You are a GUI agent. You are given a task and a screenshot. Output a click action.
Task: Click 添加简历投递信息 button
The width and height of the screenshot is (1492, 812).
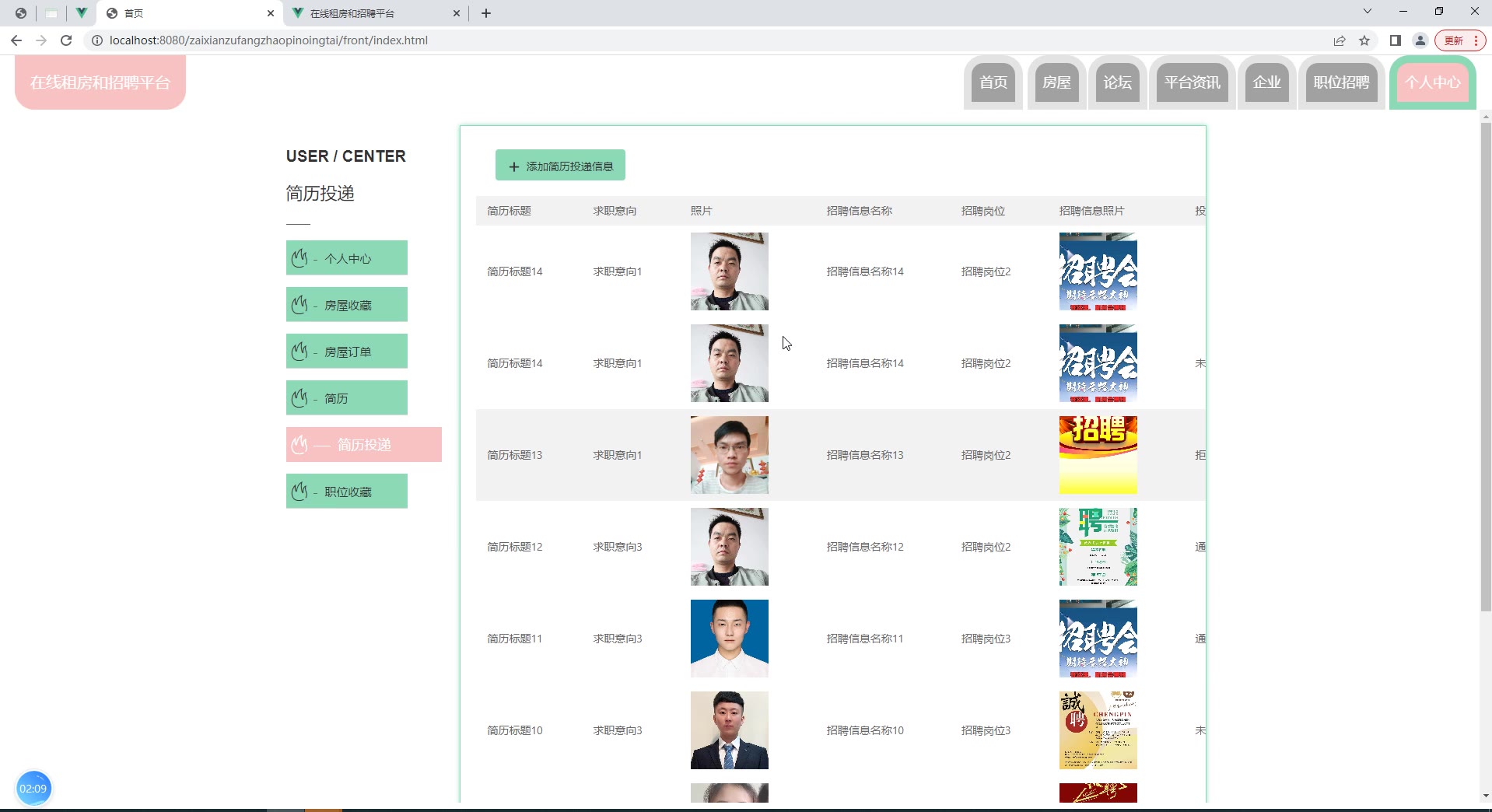click(x=560, y=165)
